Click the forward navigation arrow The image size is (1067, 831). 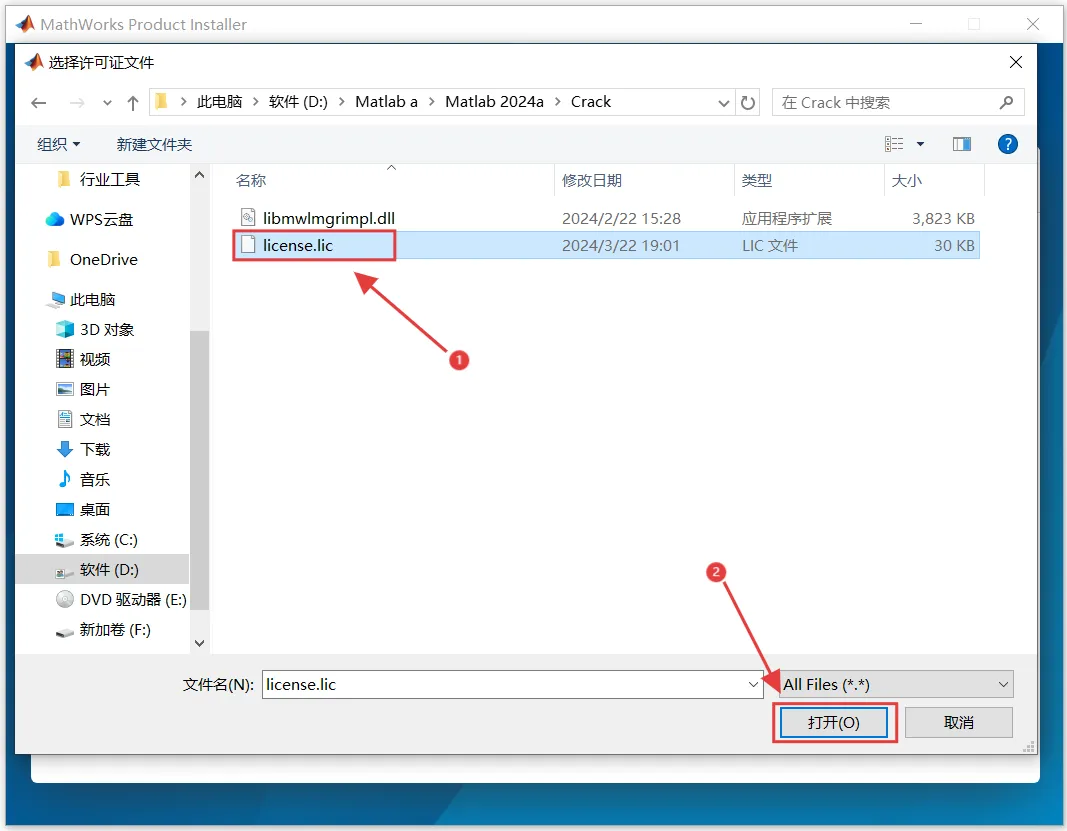tap(78, 103)
